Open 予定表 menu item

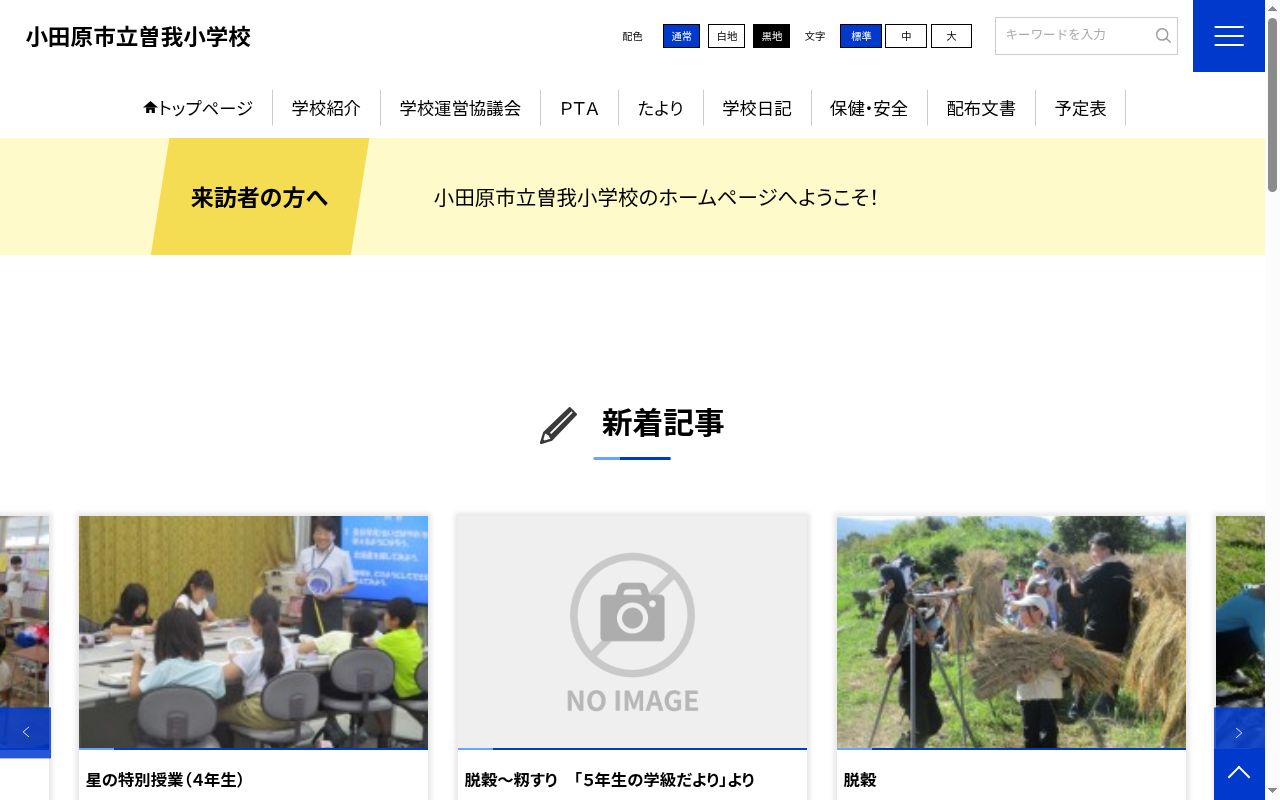pos(1081,108)
